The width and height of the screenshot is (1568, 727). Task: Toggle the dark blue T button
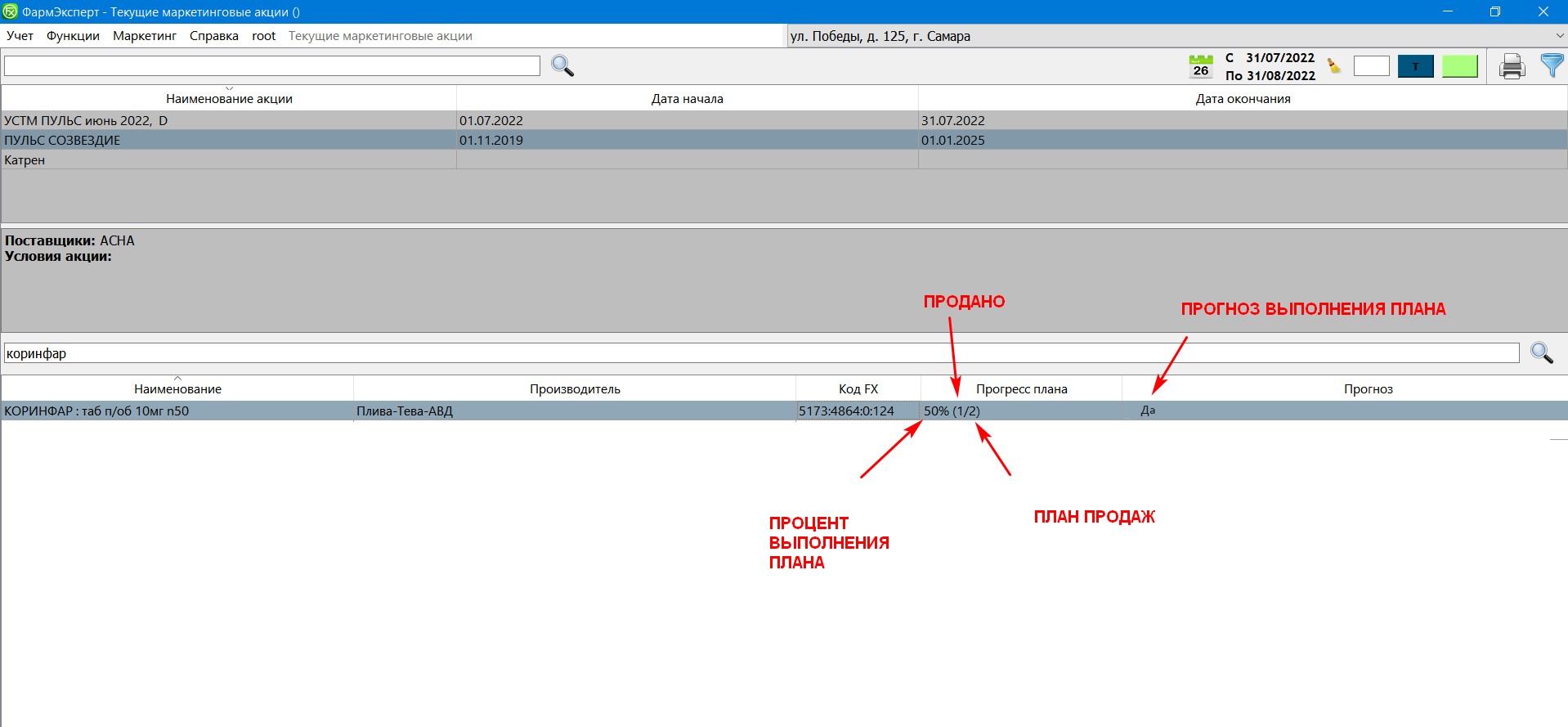[1415, 66]
